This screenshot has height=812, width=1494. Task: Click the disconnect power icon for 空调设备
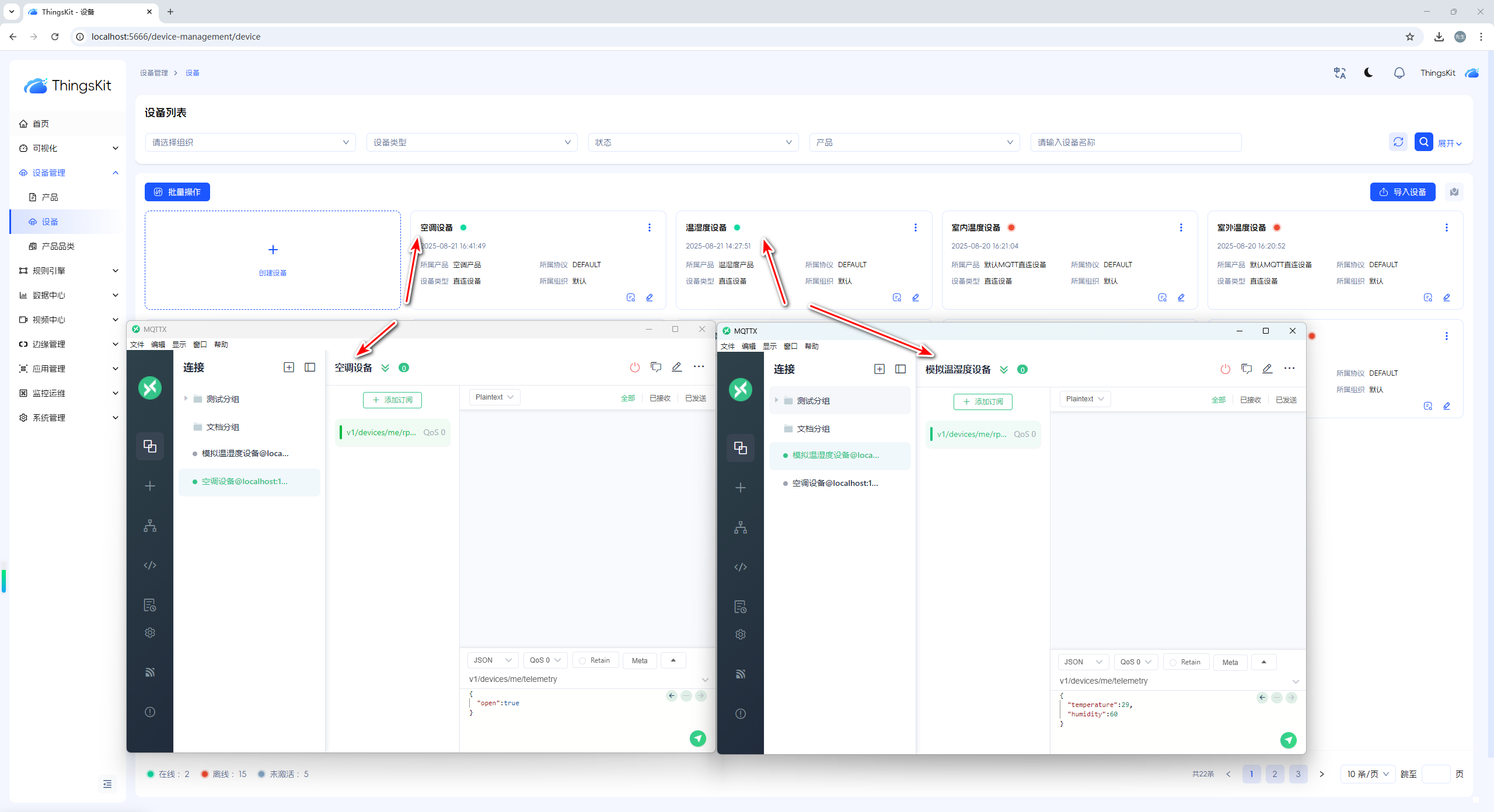[x=634, y=367]
